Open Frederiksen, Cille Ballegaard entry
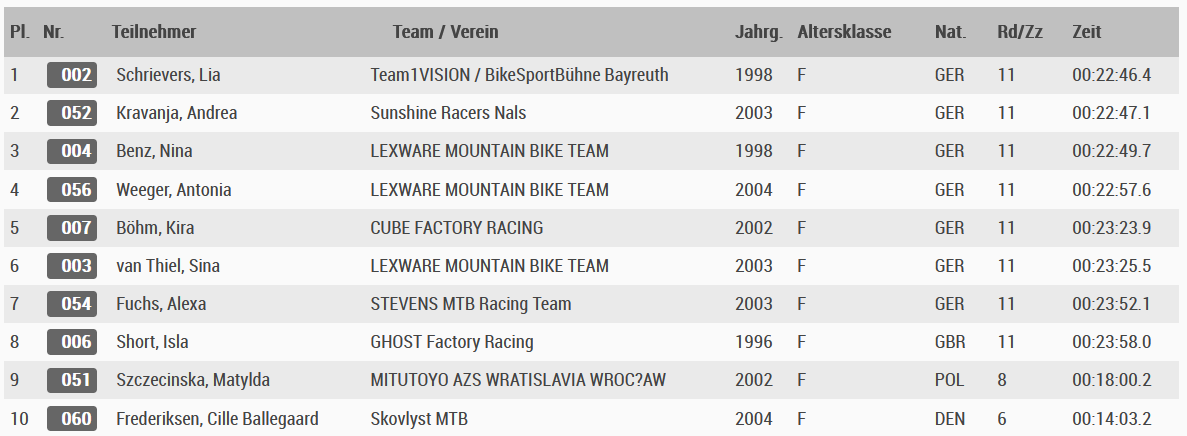The width and height of the screenshot is (1187, 436). coord(217,419)
